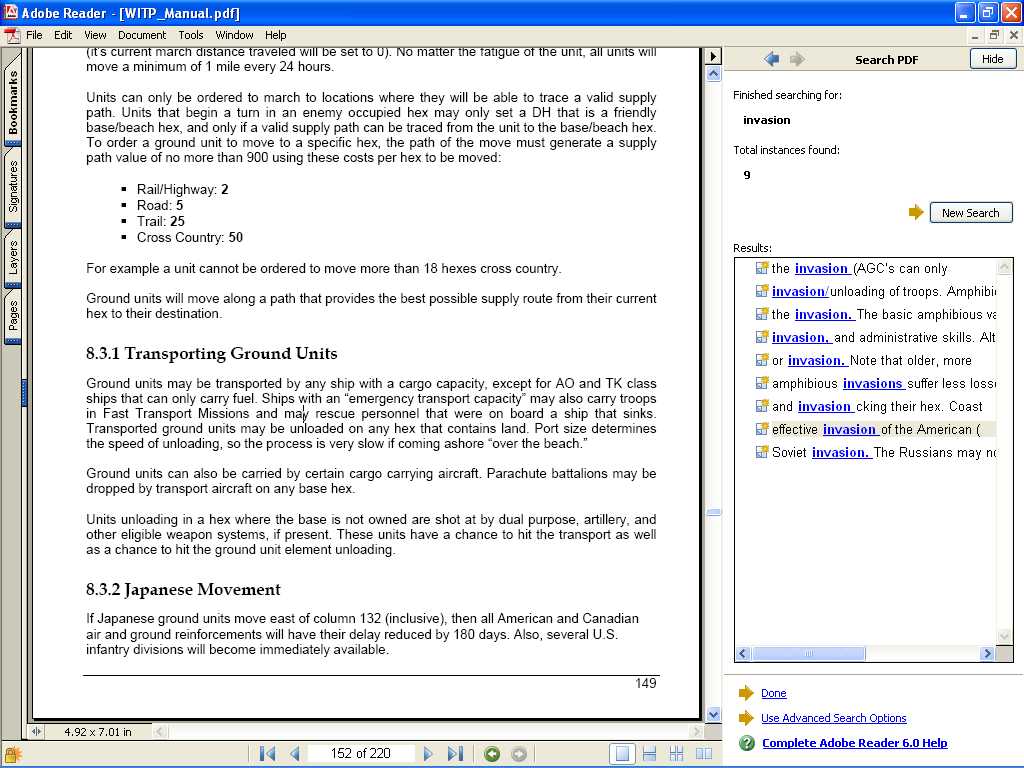Viewport: 1024px width, 768px height.
Task: Go to next page arrow
Action: (x=428, y=754)
